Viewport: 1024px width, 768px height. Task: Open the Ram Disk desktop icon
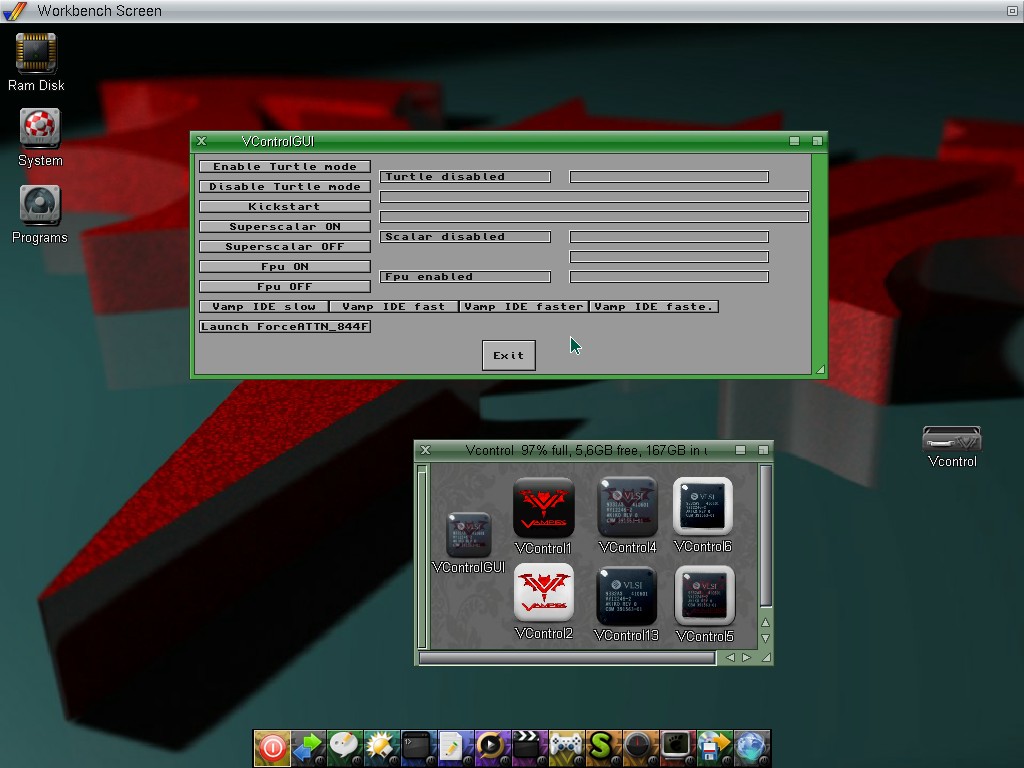(36, 53)
